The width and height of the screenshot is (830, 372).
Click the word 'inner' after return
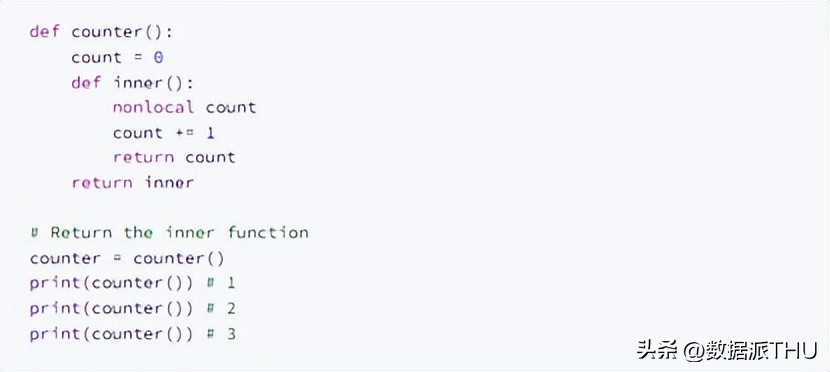coord(169,183)
